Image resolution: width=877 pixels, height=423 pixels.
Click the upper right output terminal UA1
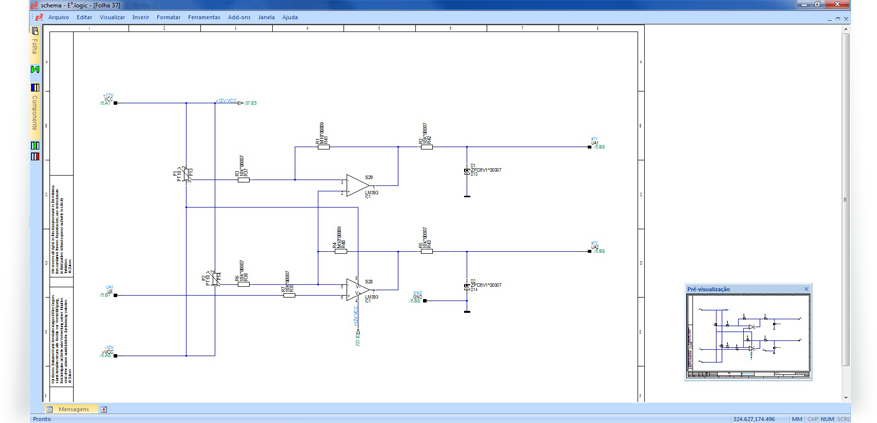click(590, 147)
